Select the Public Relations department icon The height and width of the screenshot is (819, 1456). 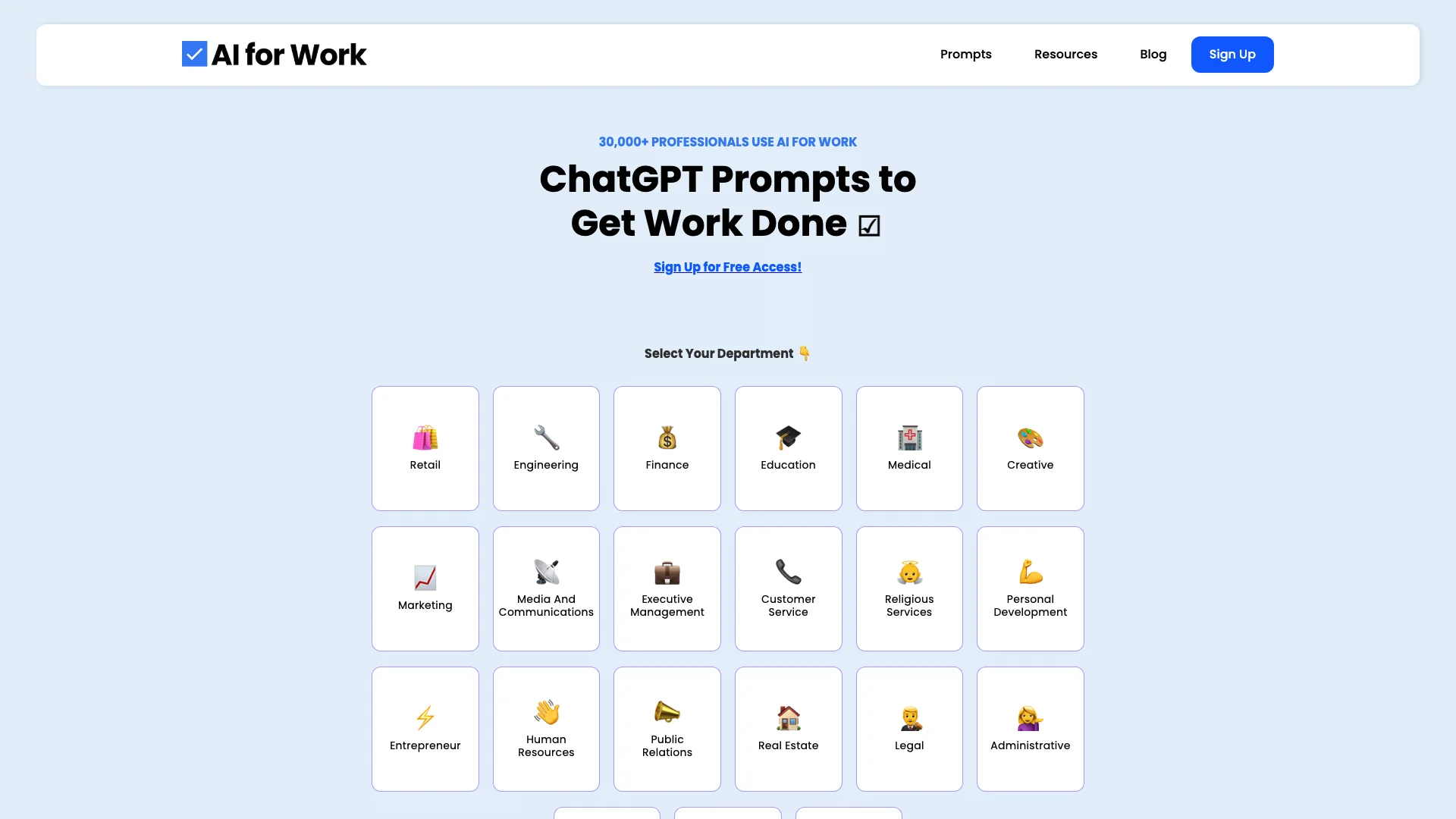(667, 717)
